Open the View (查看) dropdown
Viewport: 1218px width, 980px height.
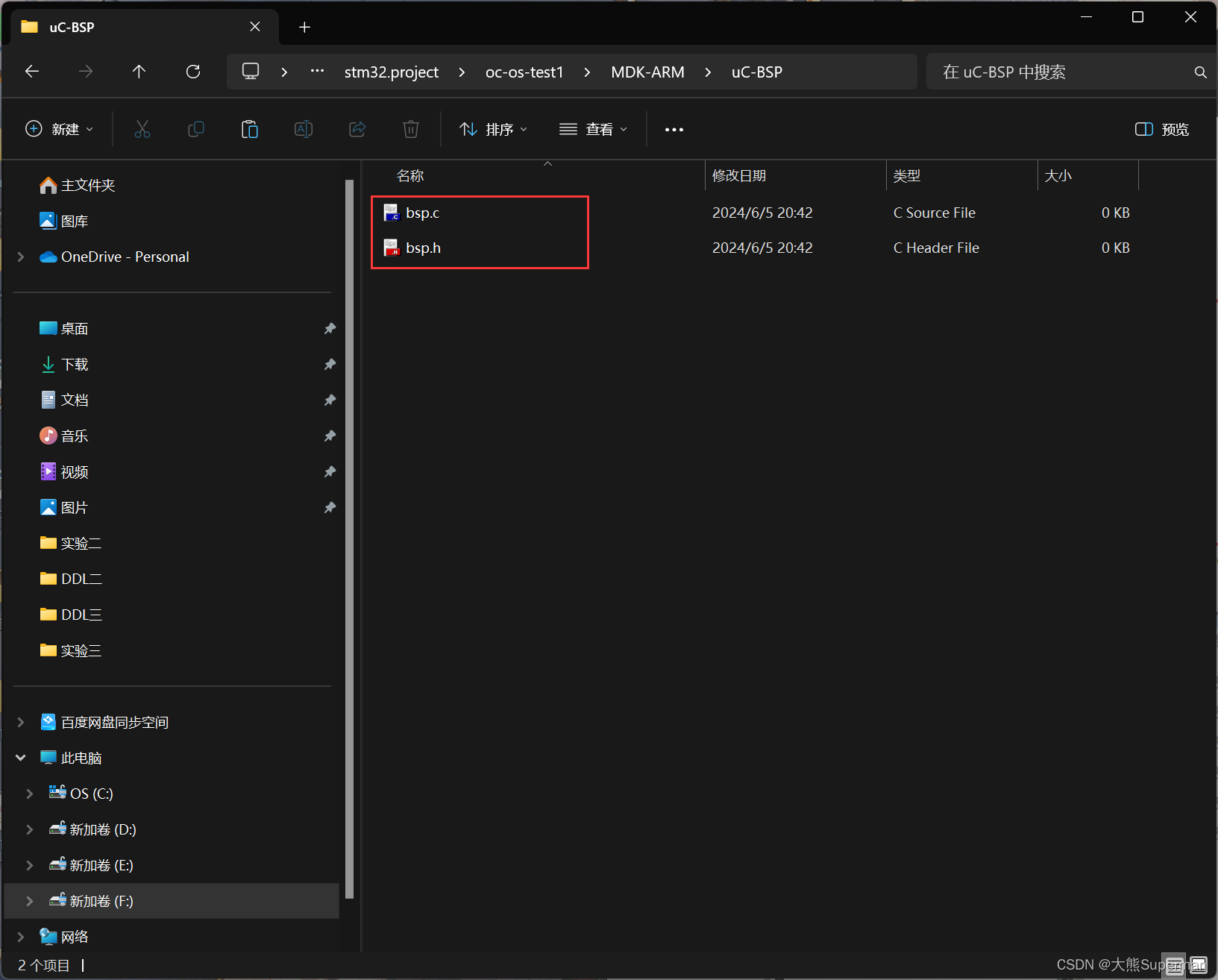click(x=594, y=129)
